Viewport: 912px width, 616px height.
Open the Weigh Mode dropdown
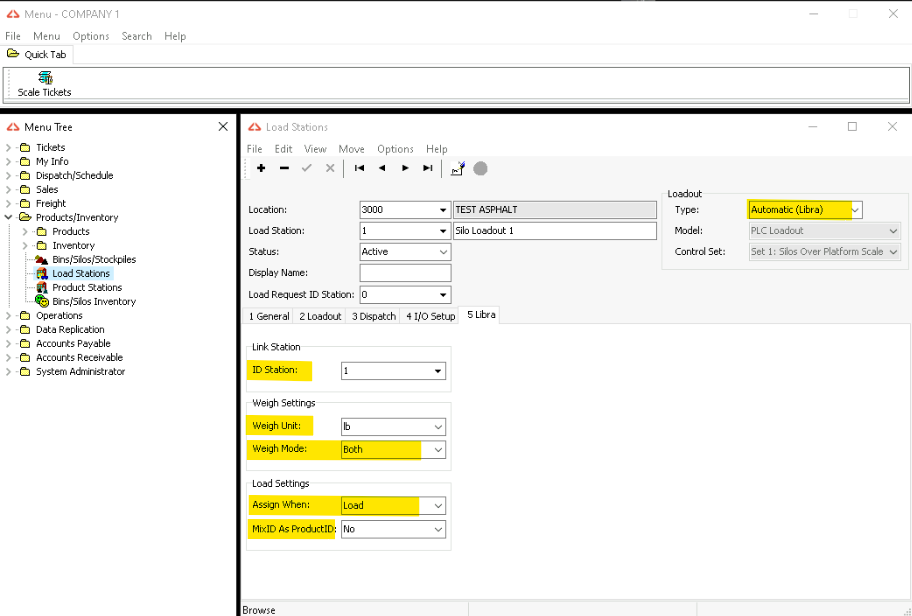click(x=438, y=450)
